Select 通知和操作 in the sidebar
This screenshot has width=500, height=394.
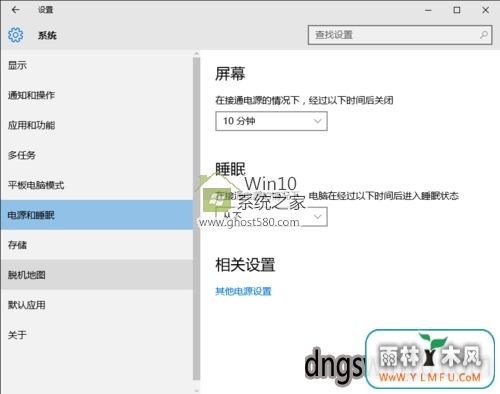97,95
